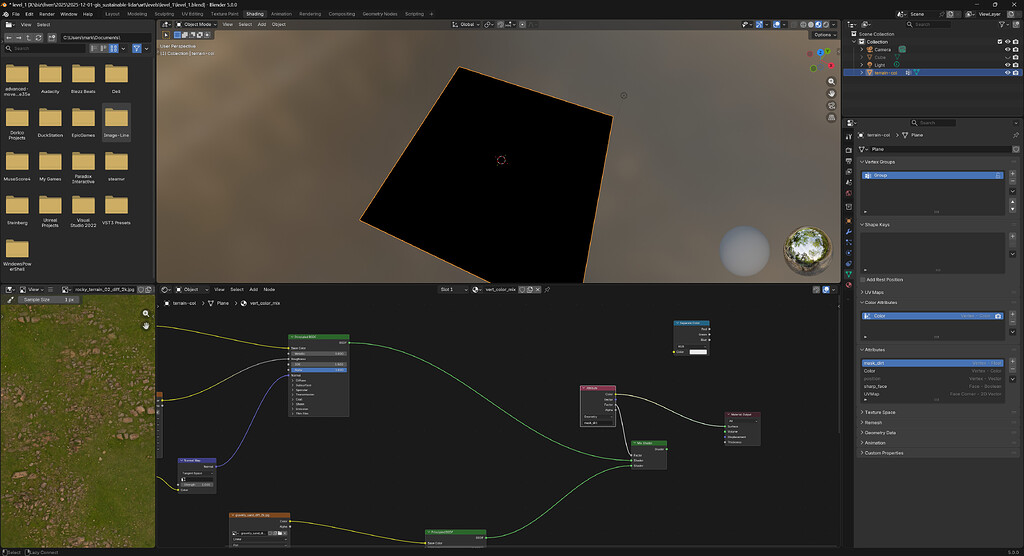
Task: Hide the Light object in viewport
Action: (1008, 65)
